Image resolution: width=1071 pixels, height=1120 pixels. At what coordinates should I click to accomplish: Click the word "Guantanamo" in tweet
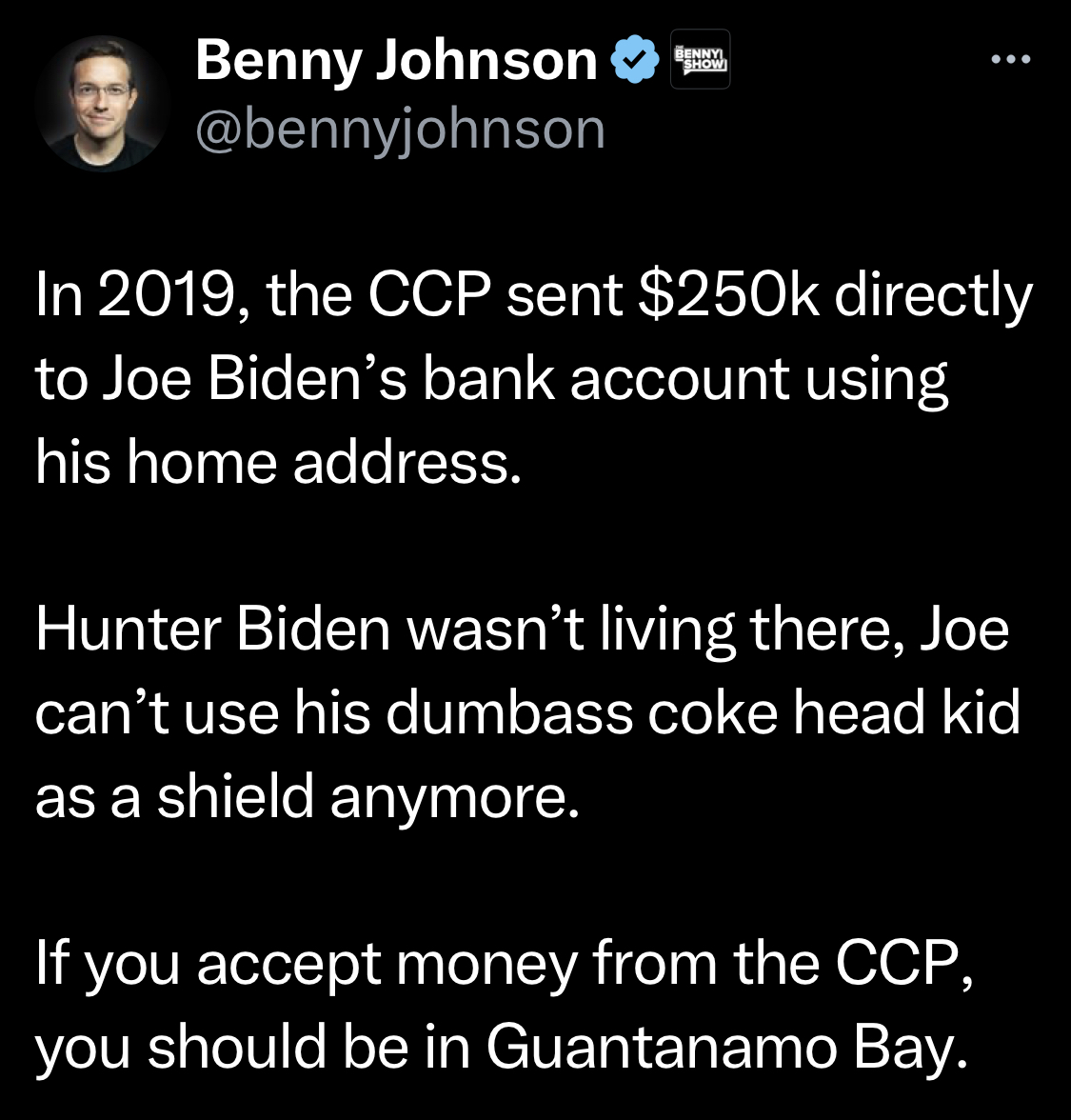662,1048
